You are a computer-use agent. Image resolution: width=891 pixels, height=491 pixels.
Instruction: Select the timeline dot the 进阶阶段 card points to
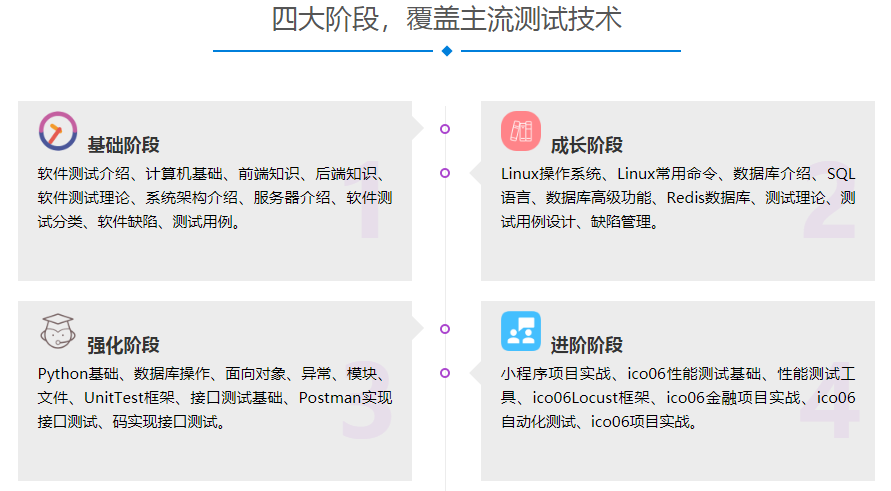tap(445, 373)
